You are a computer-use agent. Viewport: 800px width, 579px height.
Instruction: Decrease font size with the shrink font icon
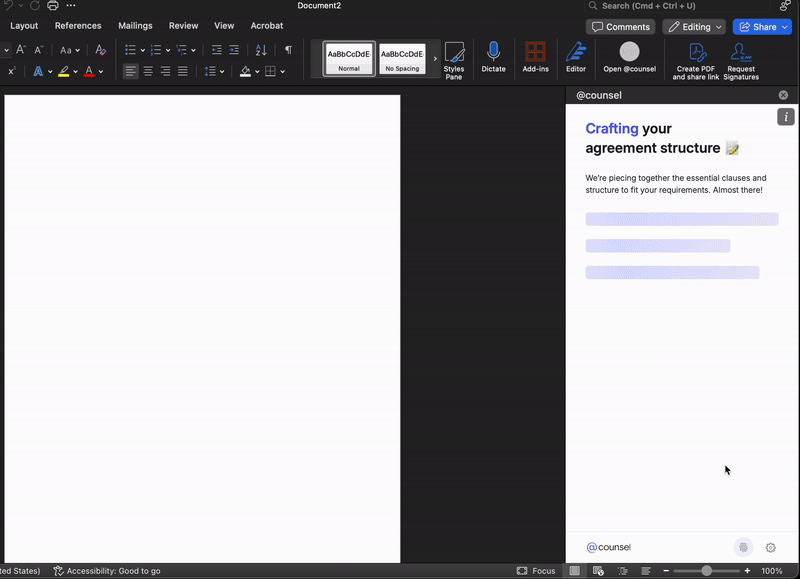click(39, 50)
